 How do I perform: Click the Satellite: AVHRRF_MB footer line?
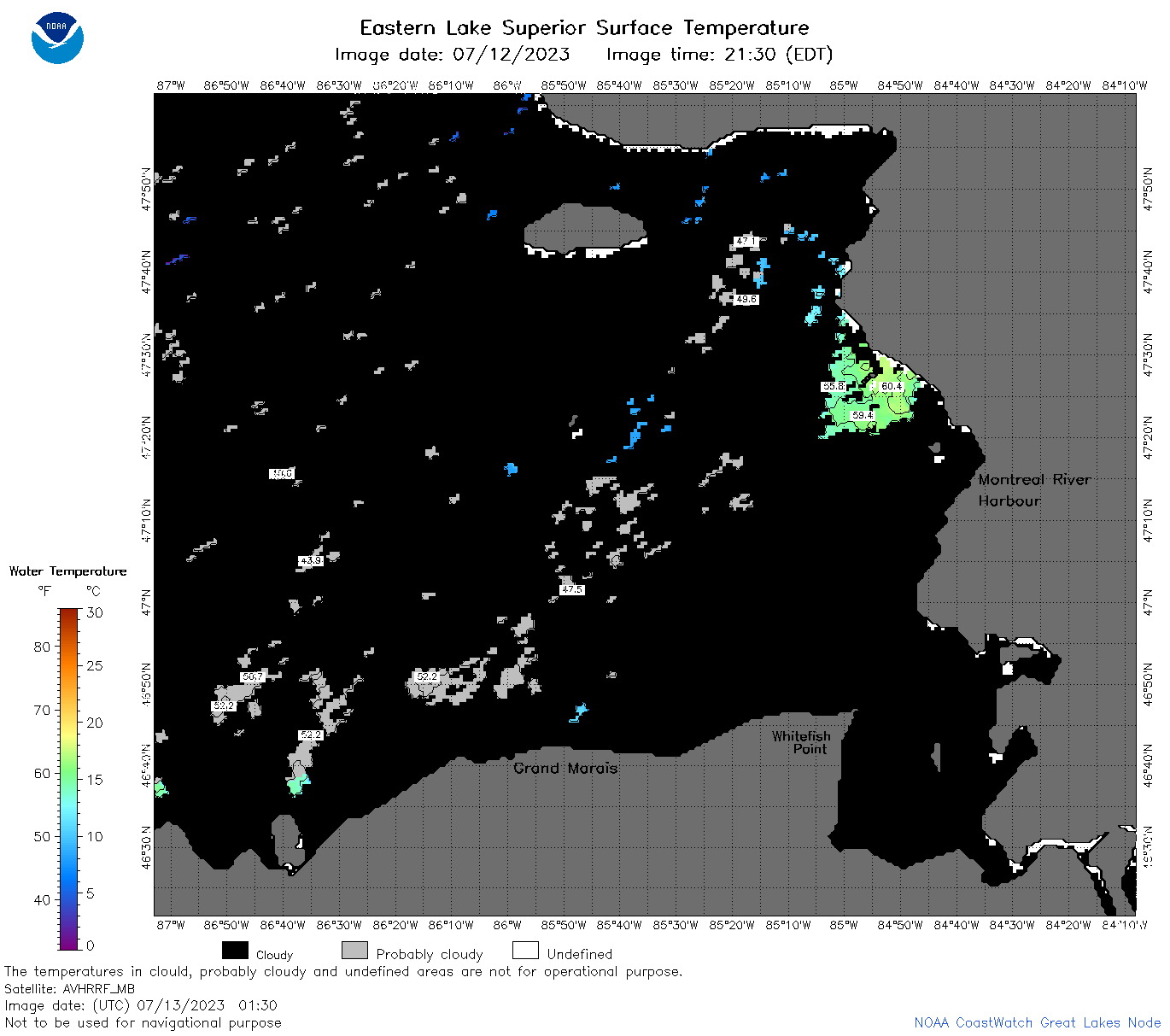[x=70, y=989]
